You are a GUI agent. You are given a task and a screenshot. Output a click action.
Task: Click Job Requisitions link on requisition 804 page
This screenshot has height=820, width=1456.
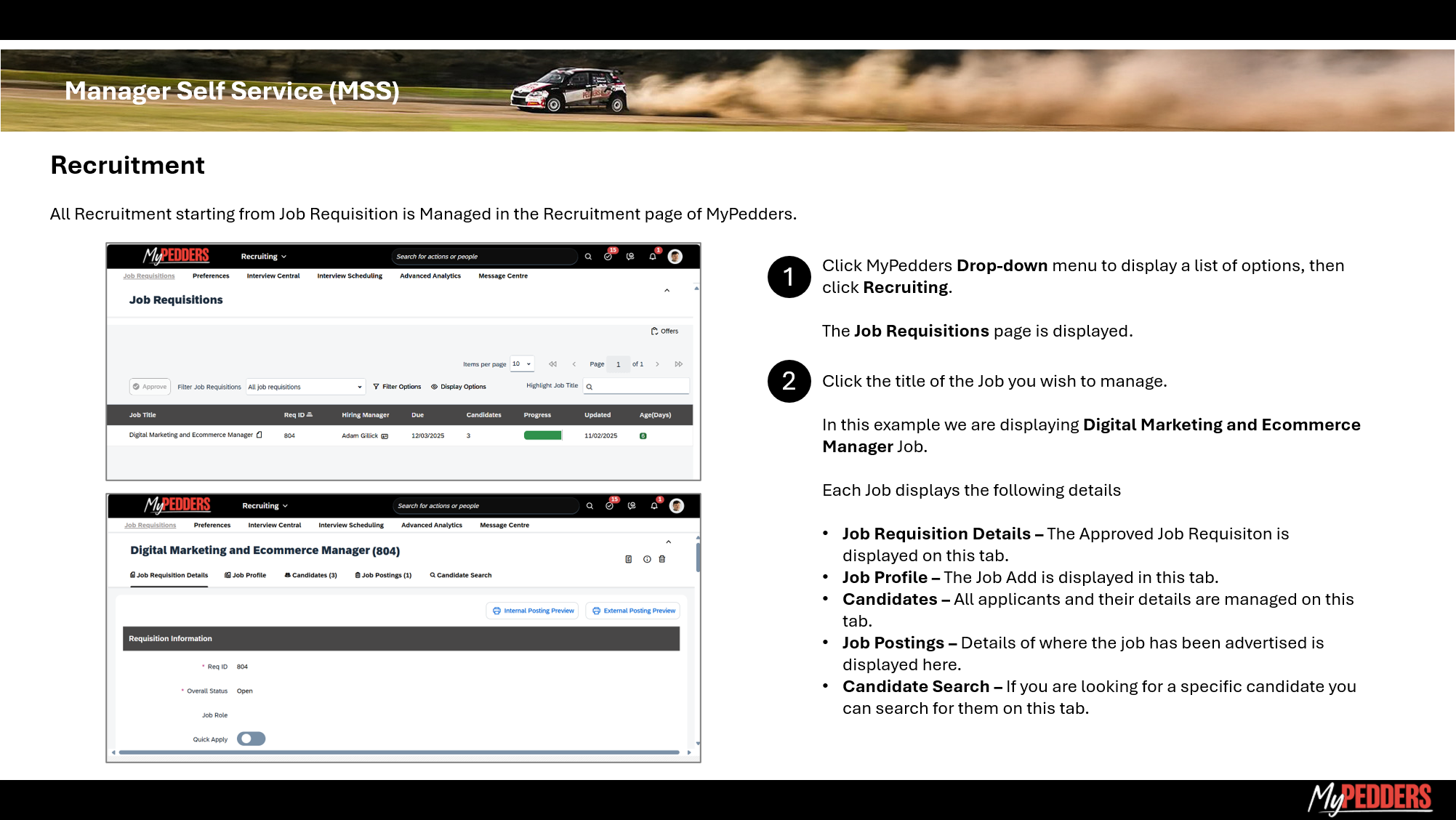(x=150, y=526)
